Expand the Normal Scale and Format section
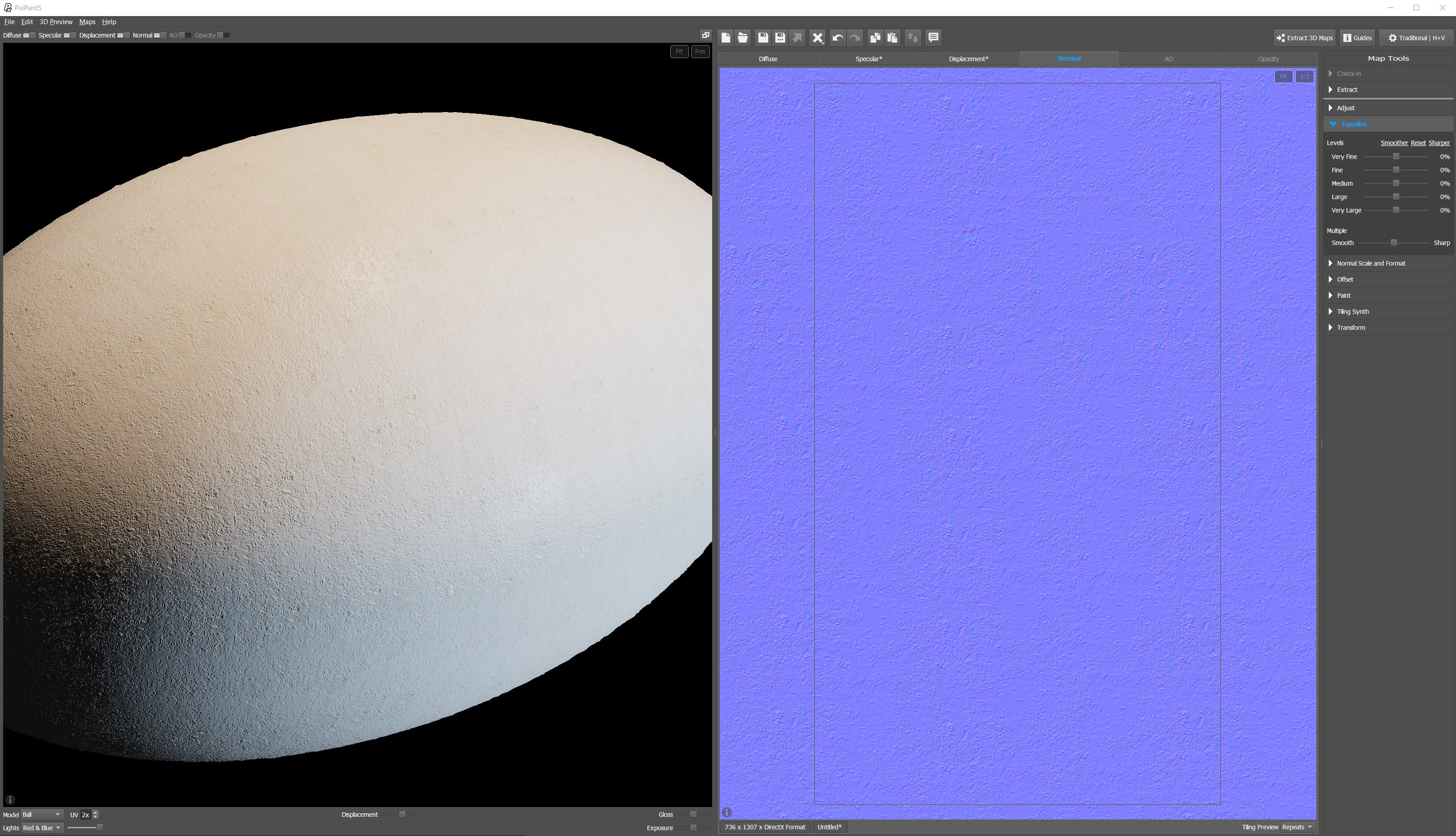The image size is (1456, 836). point(1388,263)
